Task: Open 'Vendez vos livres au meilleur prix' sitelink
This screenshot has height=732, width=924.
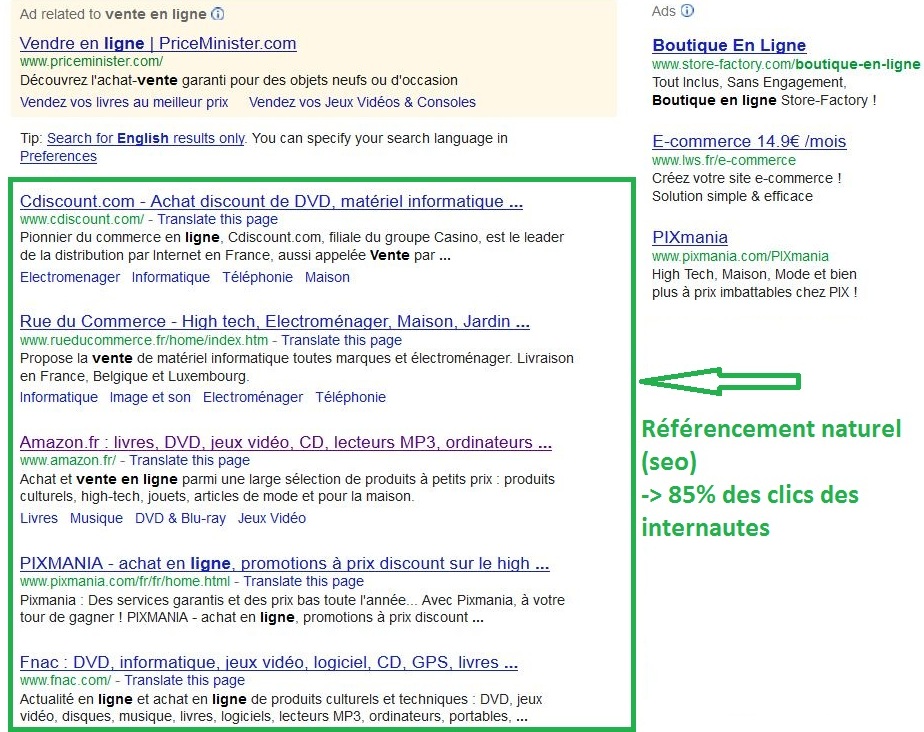Action: [x=124, y=102]
